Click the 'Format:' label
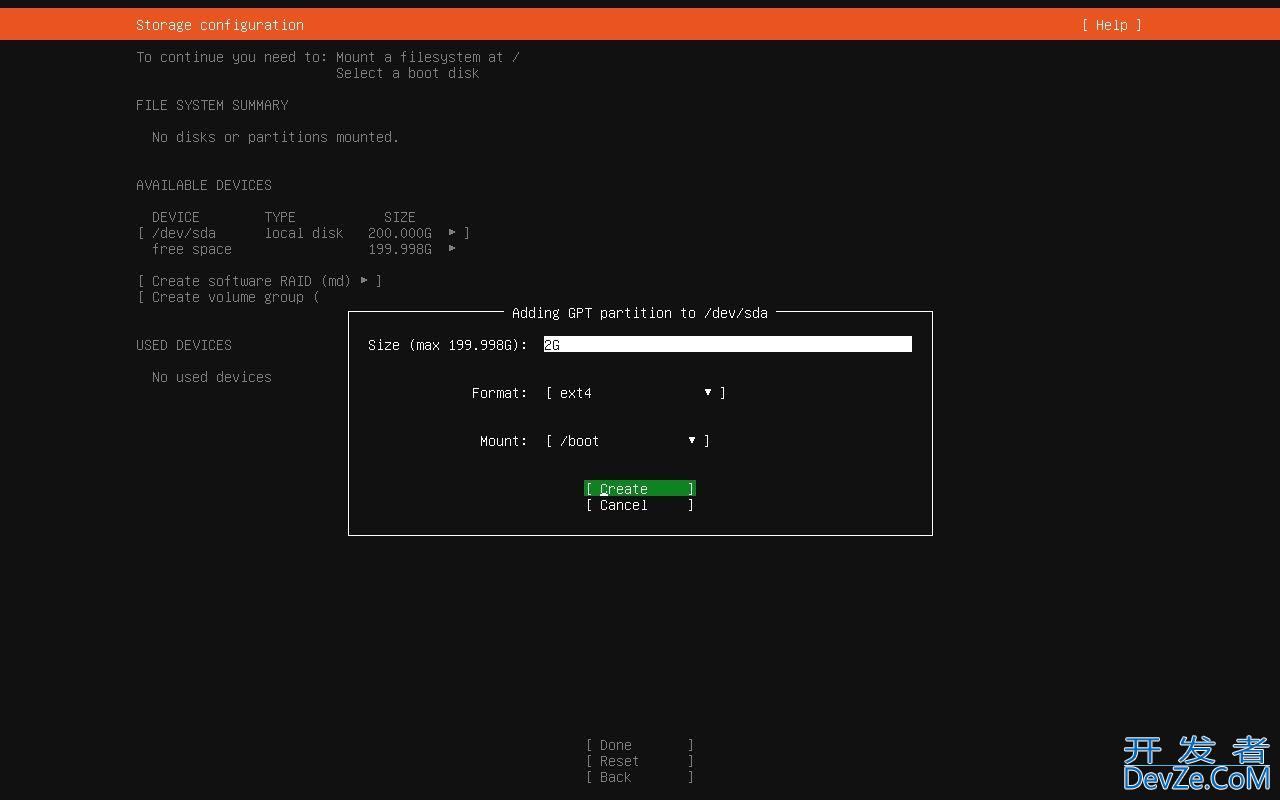Viewport: 1280px width, 800px height. [499, 393]
